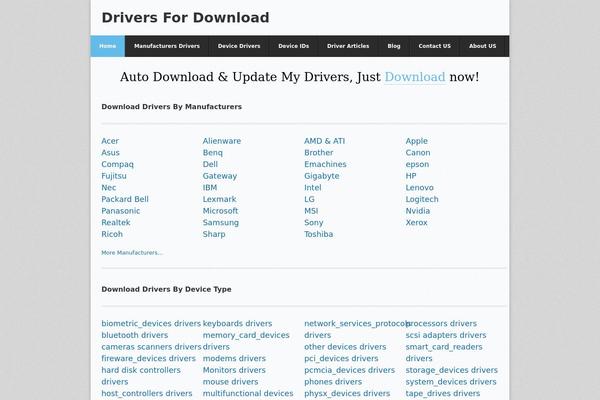Select Nvidia manufacturer link

(x=418, y=211)
